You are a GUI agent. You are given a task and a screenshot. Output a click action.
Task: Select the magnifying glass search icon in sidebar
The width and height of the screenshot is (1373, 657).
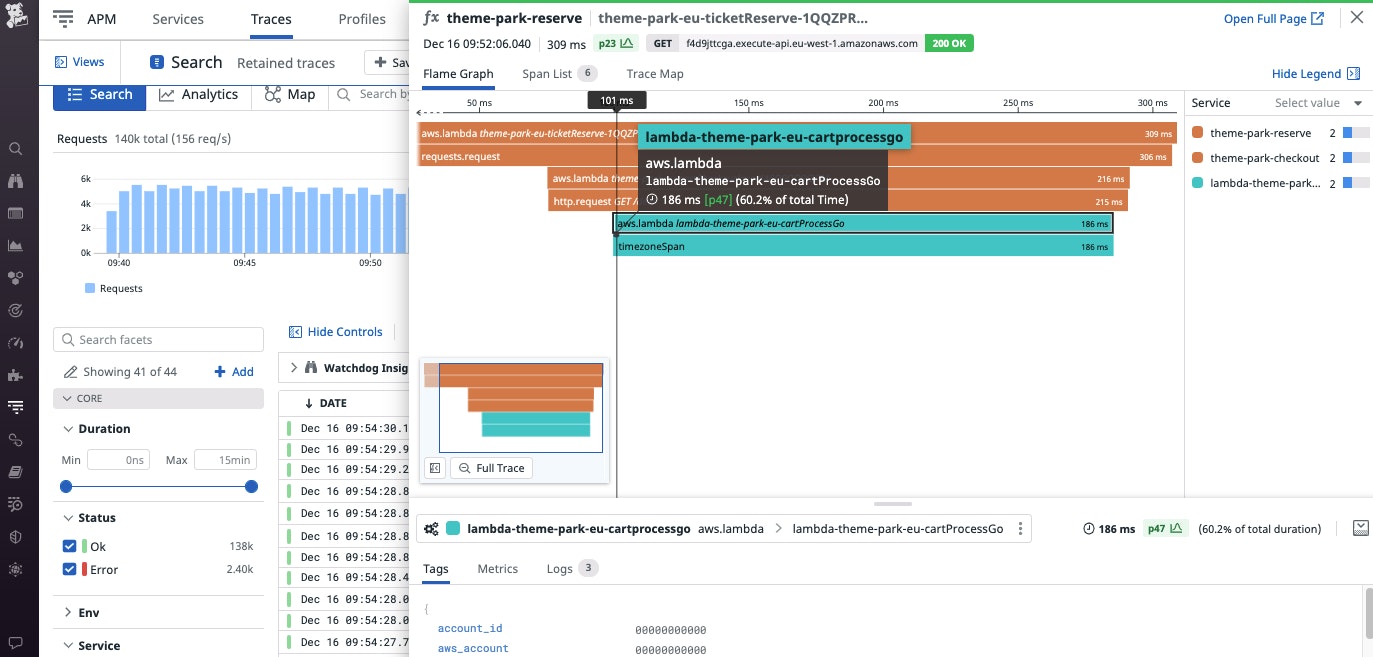(x=15, y=148)
